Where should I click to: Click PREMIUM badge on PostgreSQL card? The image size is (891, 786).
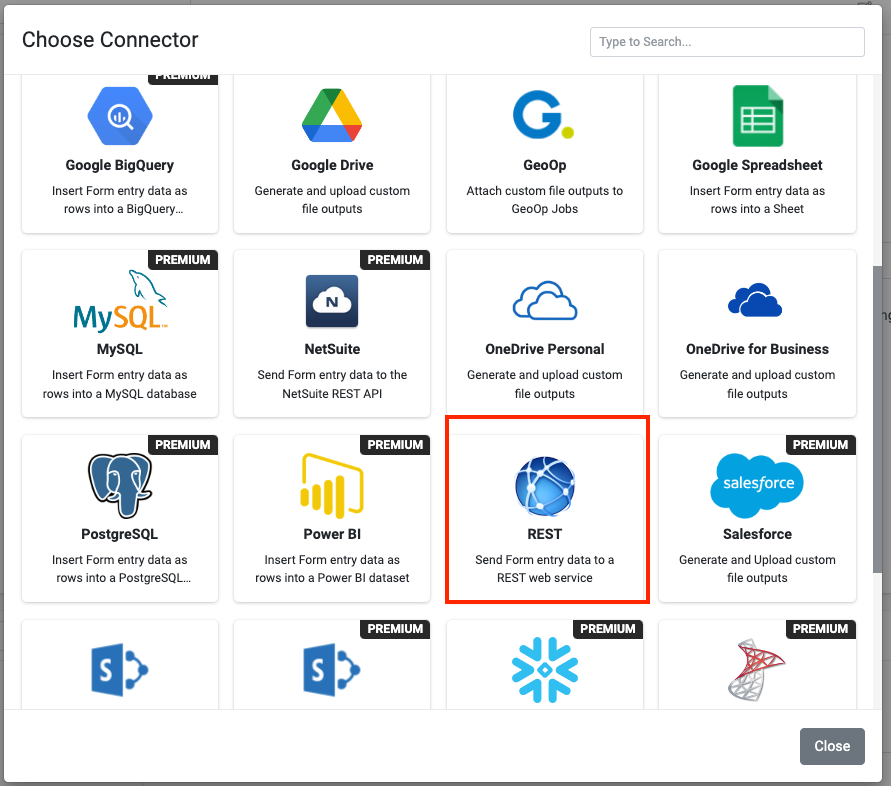[x=182, y=444]
